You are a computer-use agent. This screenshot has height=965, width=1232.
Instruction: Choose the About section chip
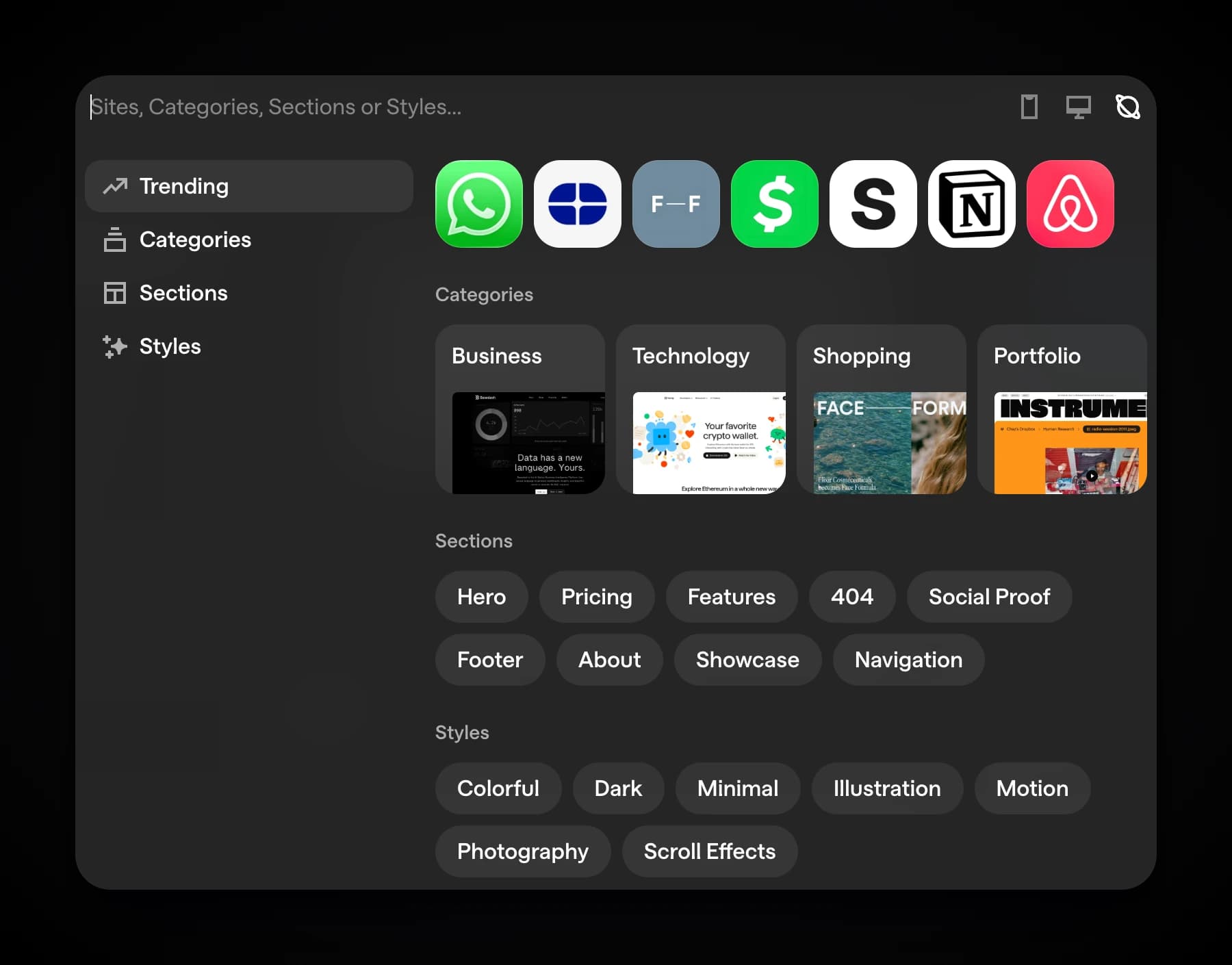(x=610, y=660)
